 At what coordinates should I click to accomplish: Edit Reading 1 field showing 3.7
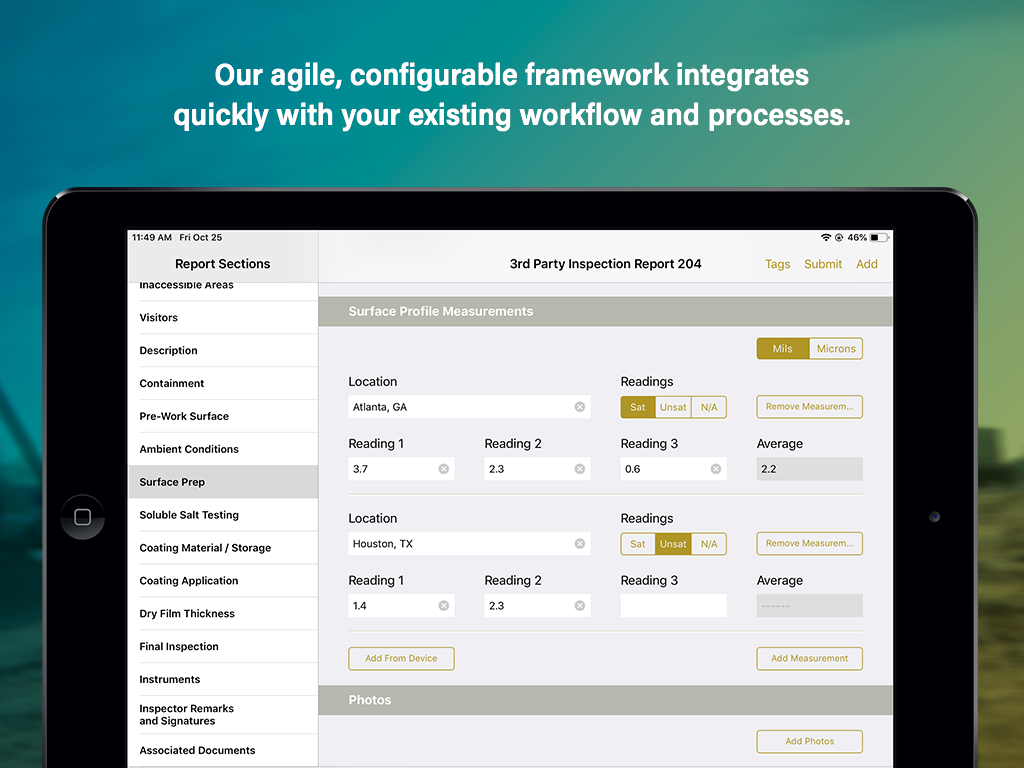tap(401, 469)
